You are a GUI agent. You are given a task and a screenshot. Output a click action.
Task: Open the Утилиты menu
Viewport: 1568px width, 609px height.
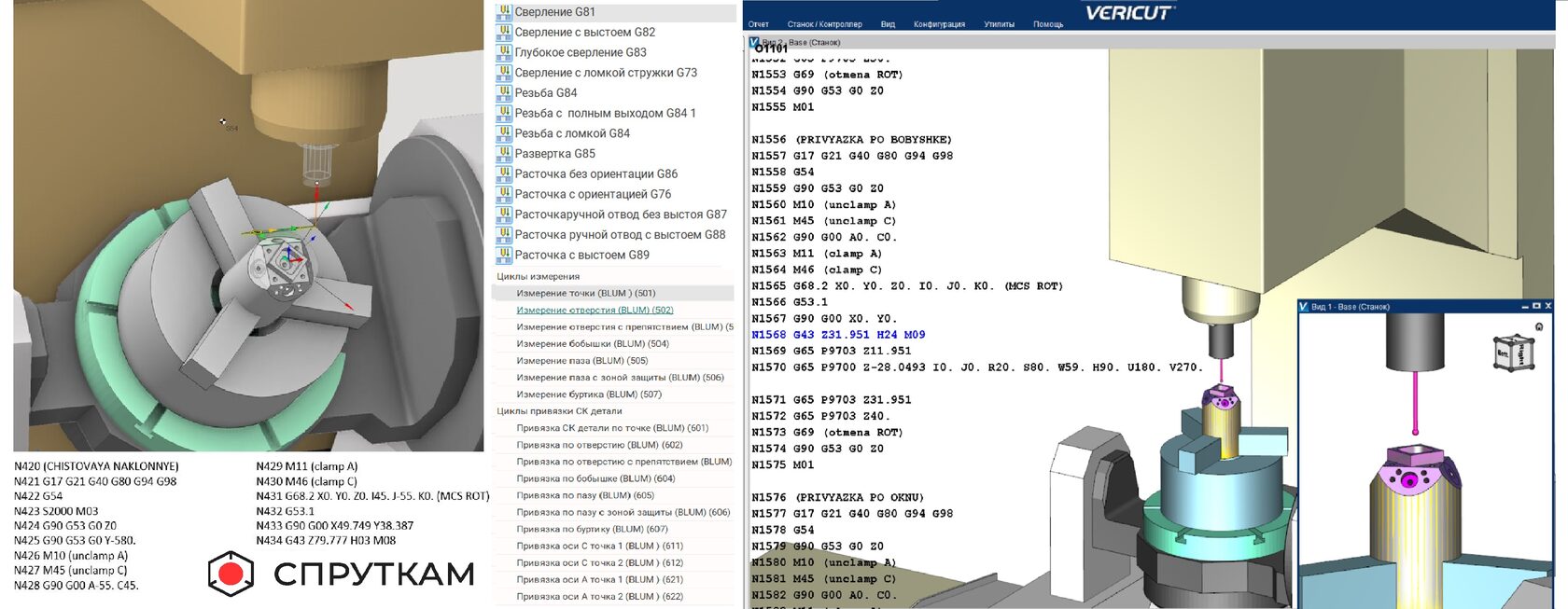[x=999, y=24]
